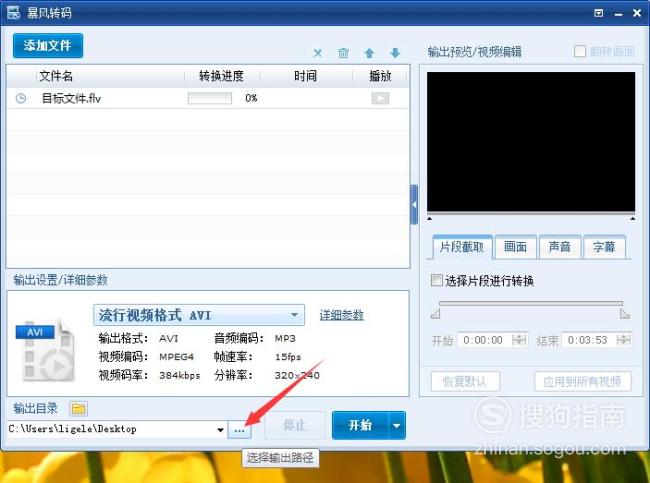The width and height of the screenshot is (650, 483).
Task: Move file up with the up arrow
Action: [369, 53]
